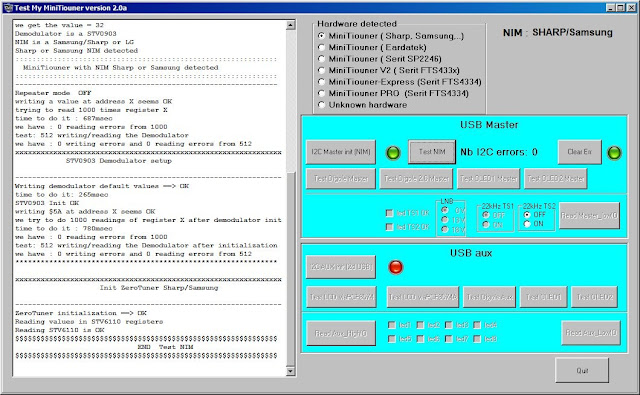Click Test OLED2 Master button

[x=556, y=179]
